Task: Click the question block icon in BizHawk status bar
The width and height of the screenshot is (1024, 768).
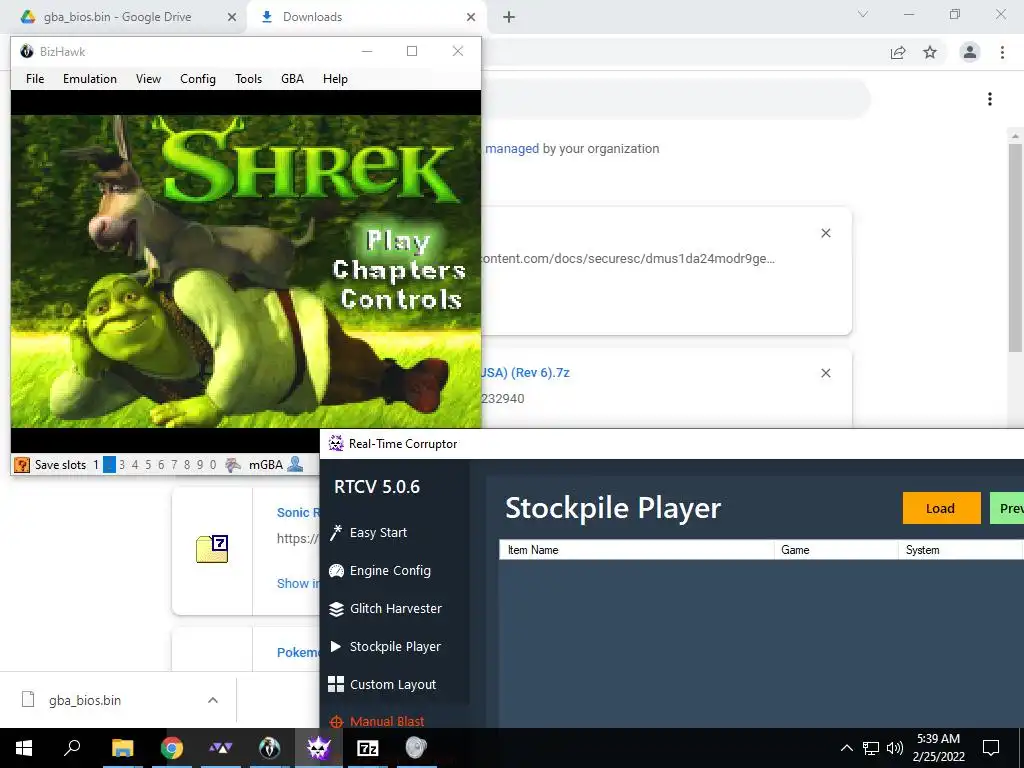Action: [22, 465]
